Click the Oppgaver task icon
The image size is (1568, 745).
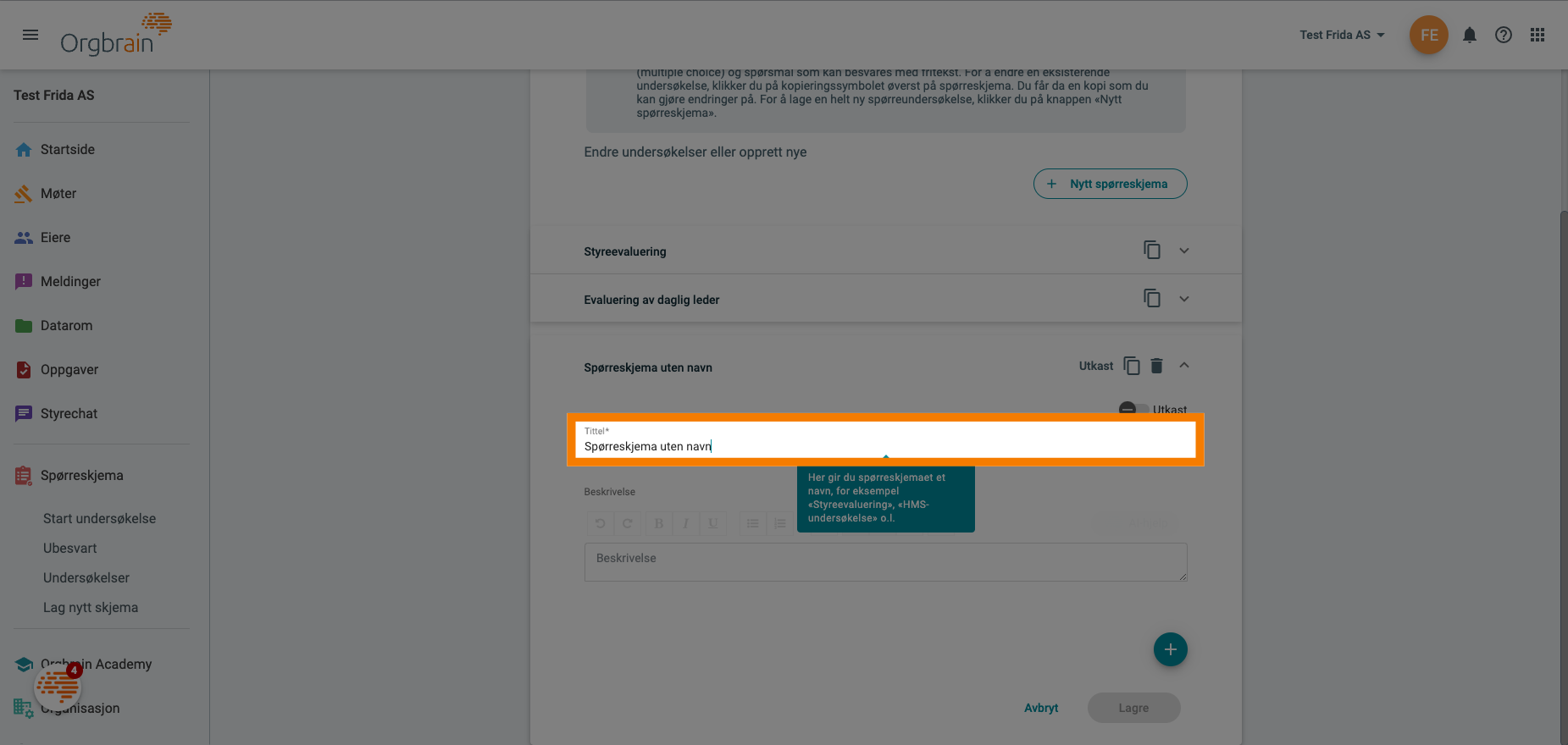click(24, 370)
